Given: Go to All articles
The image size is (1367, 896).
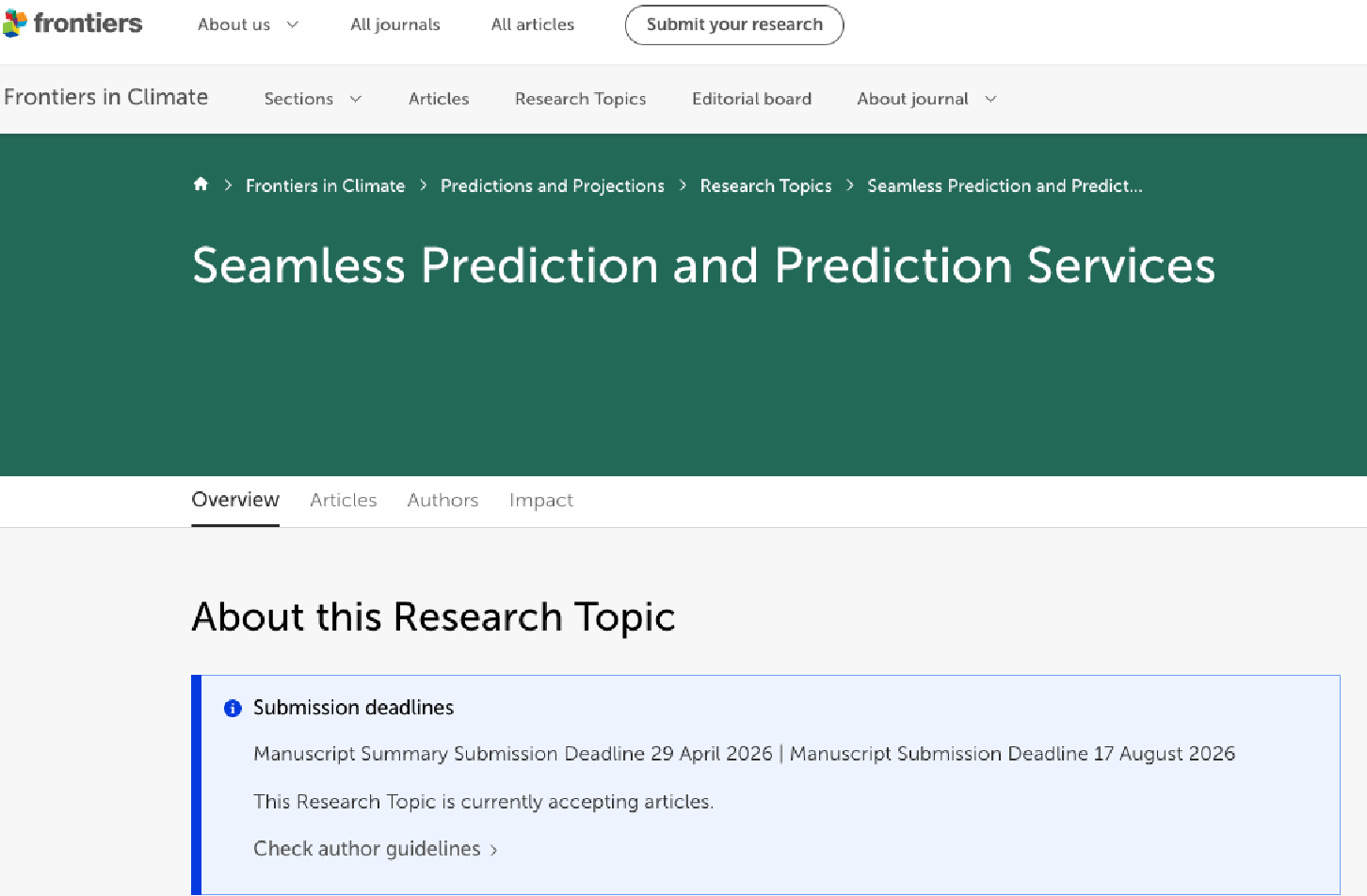Looking at the screenshot, I should point(532,24).
